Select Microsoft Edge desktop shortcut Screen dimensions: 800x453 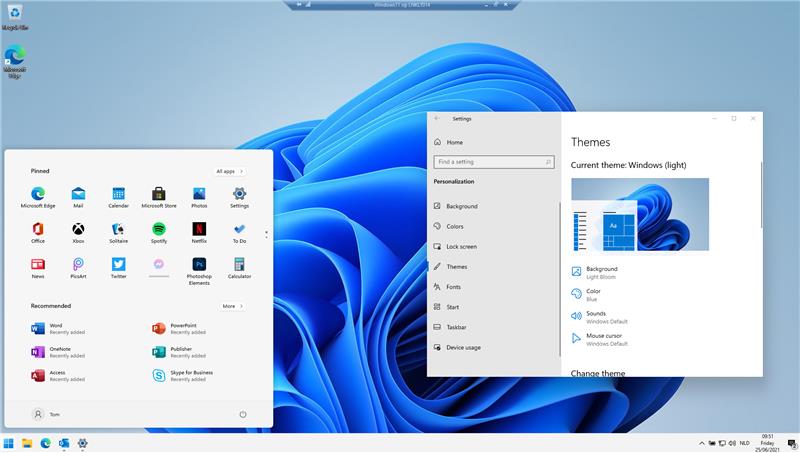click(15, 61)
